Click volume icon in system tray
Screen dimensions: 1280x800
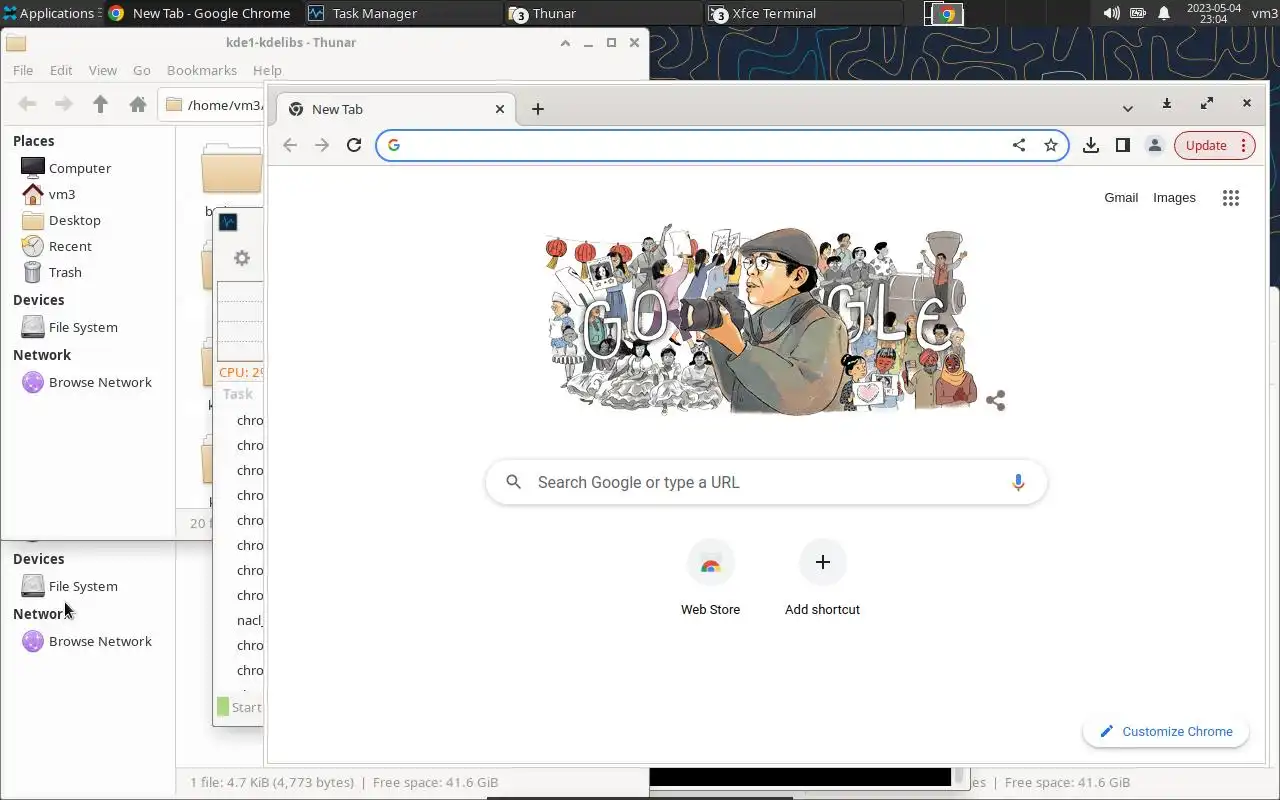point(1111,13)
